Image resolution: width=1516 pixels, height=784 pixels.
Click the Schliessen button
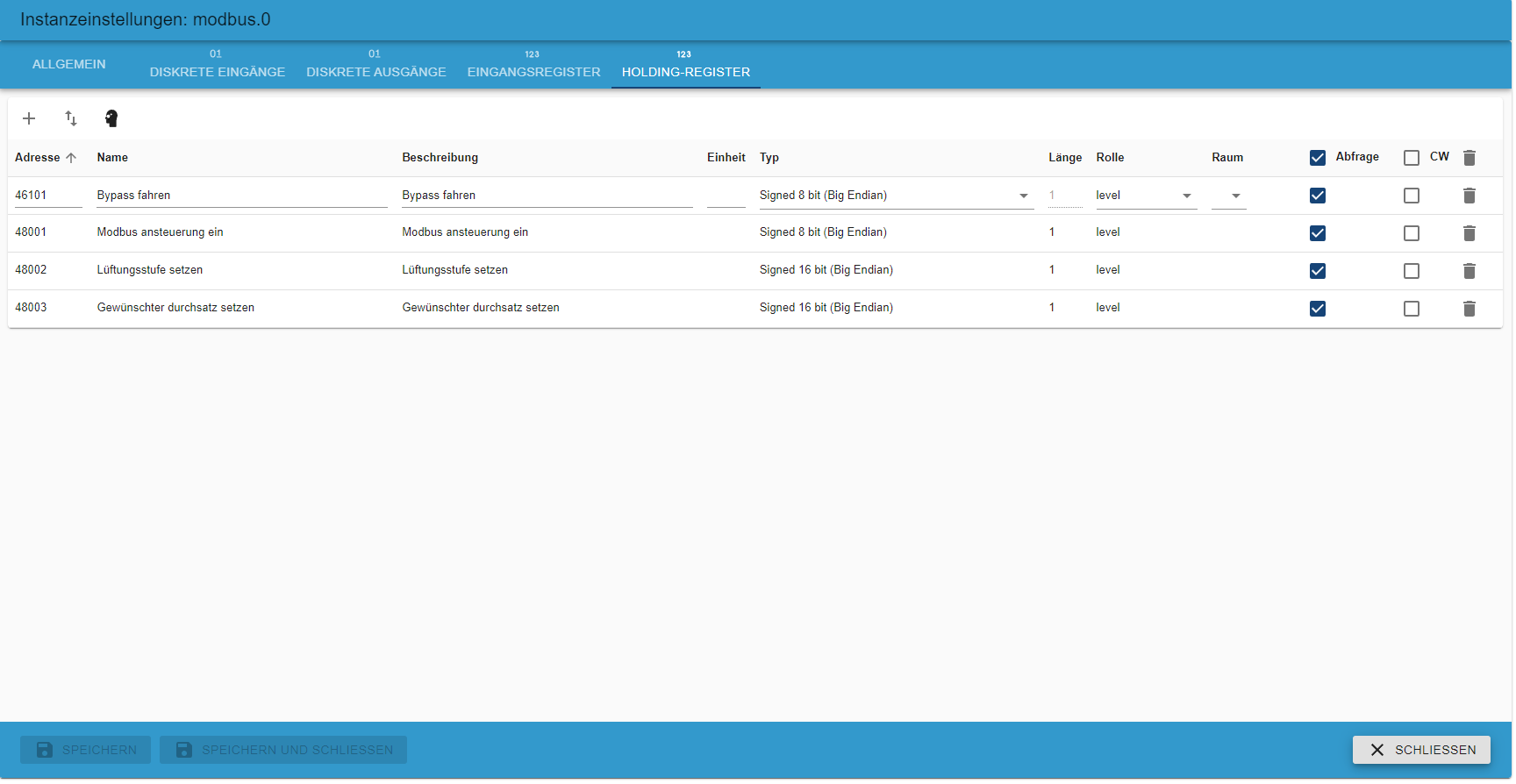[1421, 750]
